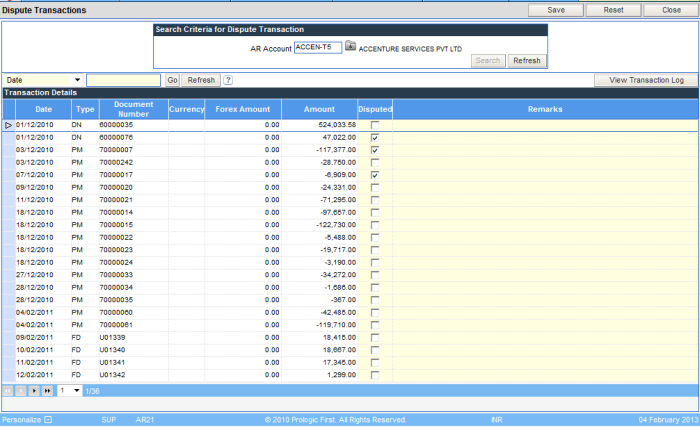Image resolution: width=700 pixels, height=427 pixels.
Task: Click the help question mark icon
Action: click(228, 80)
